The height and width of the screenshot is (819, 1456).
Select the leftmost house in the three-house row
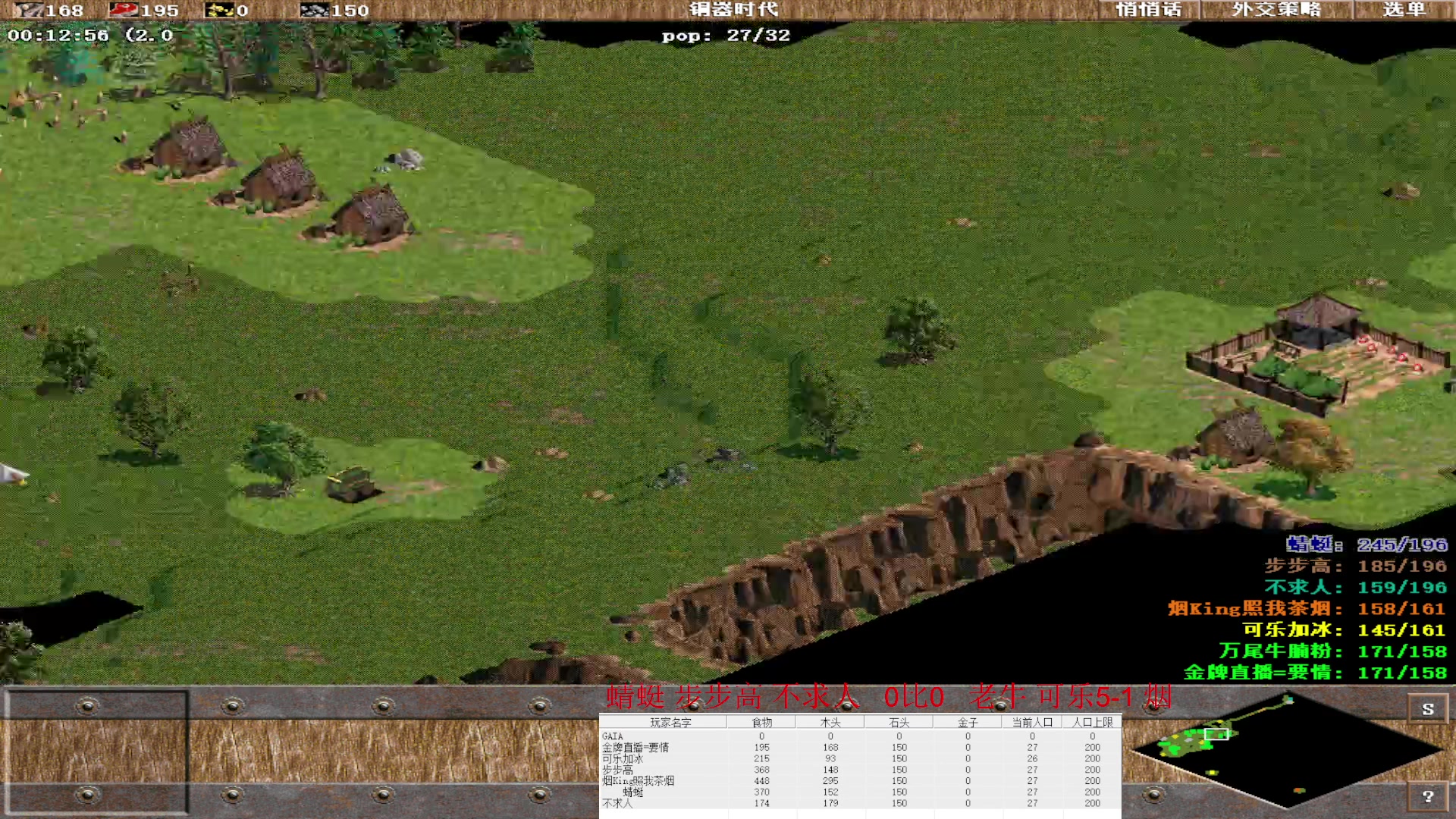tap(187, 149)
